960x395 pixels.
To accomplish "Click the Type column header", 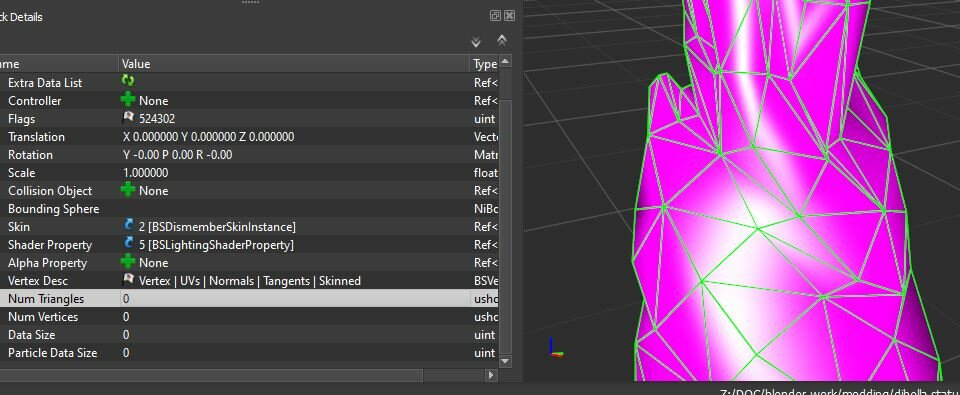I will click(x=485, y=64).
